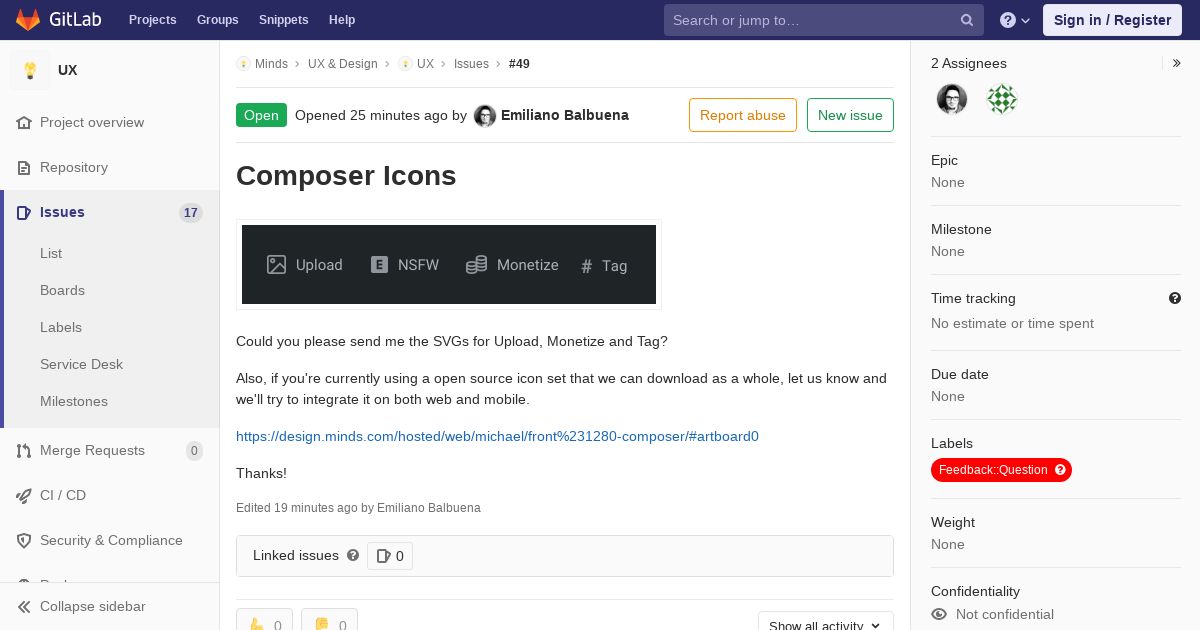Collapse the right sidebar with double chevron

coord(1177,63)
